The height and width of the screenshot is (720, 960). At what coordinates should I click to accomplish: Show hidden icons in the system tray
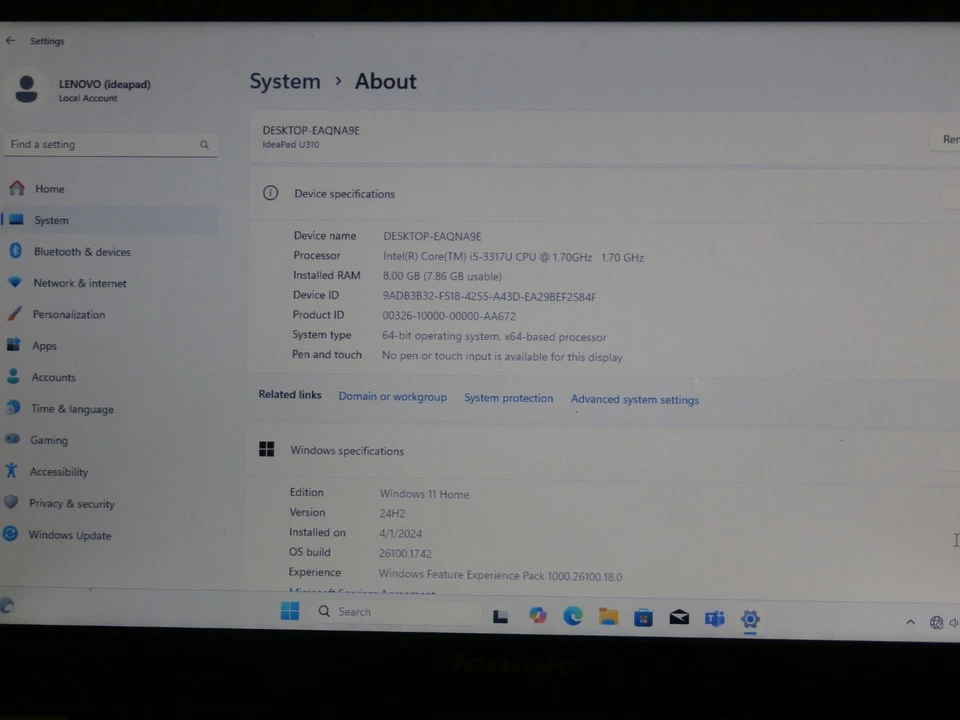tap(910, 622)
